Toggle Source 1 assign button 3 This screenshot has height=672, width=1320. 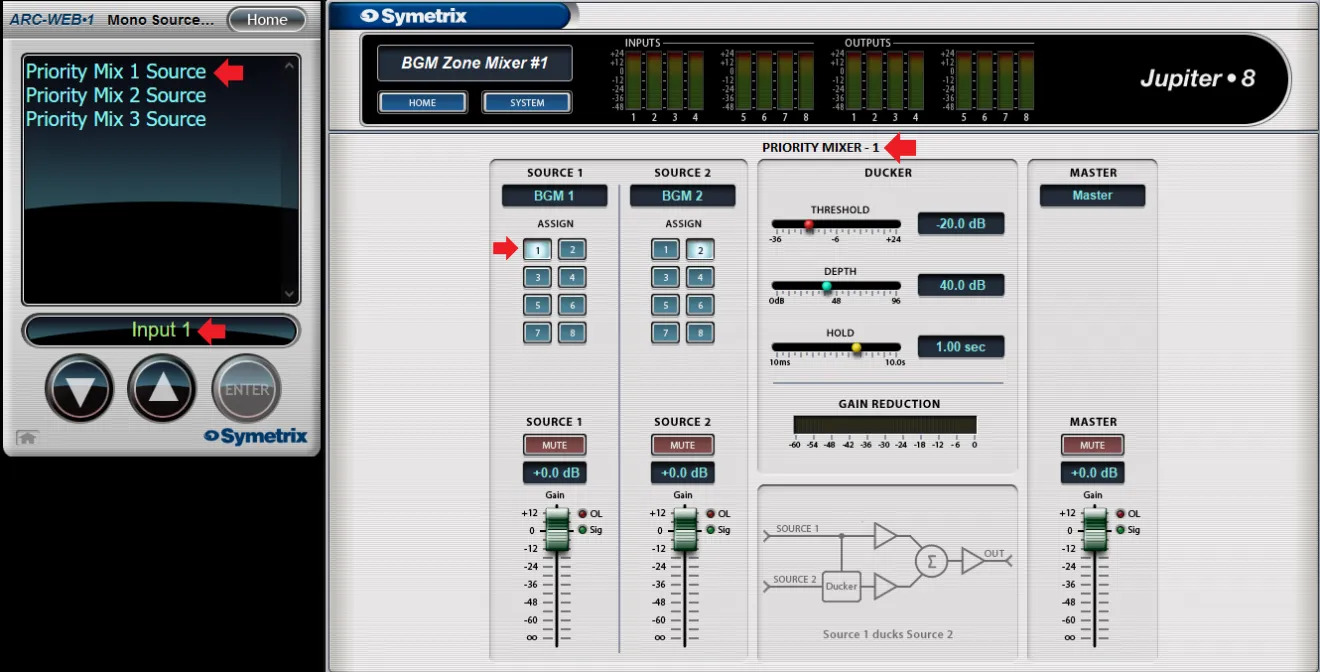click(537, 277)
